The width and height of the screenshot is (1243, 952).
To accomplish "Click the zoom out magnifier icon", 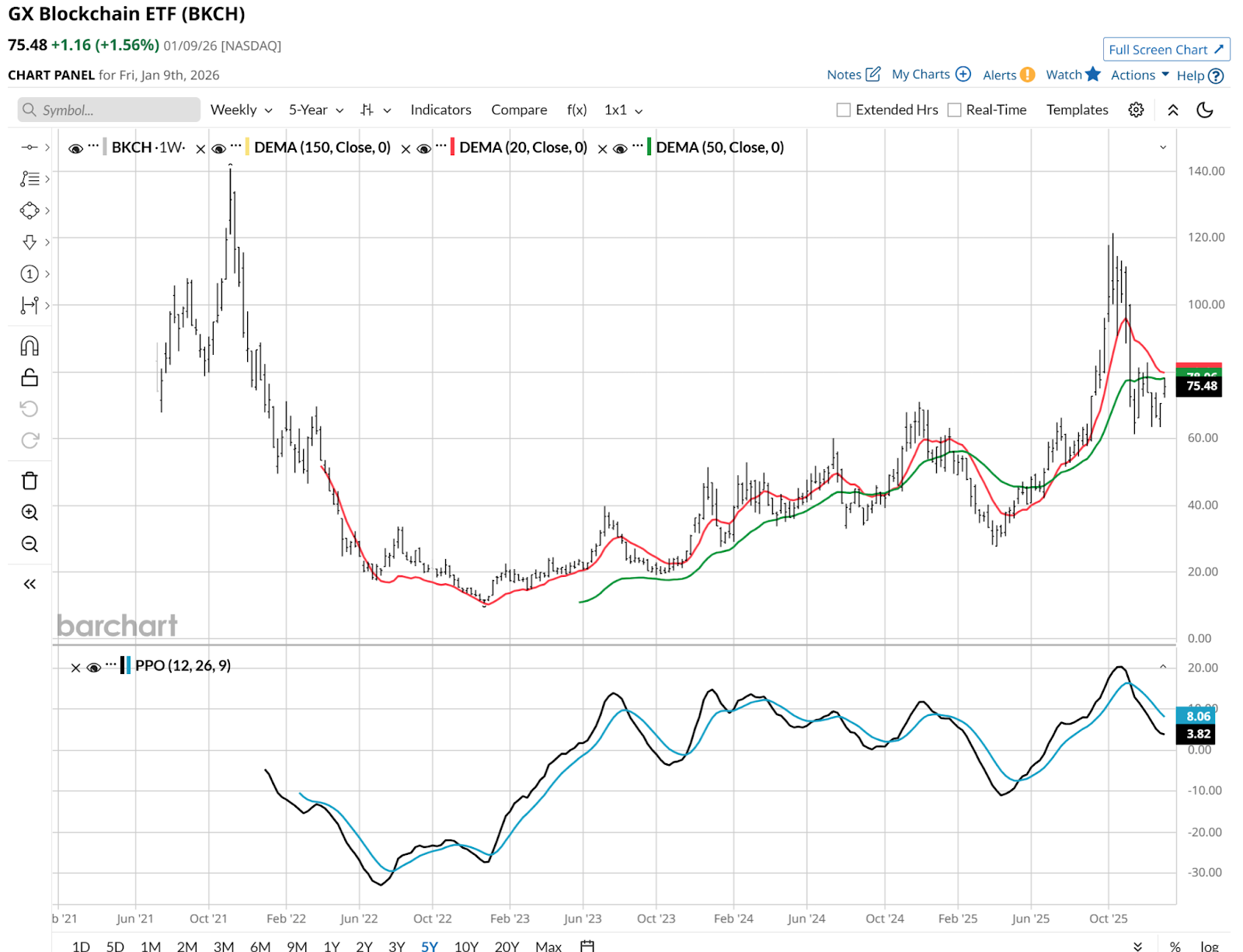I will tap(30, 544).
